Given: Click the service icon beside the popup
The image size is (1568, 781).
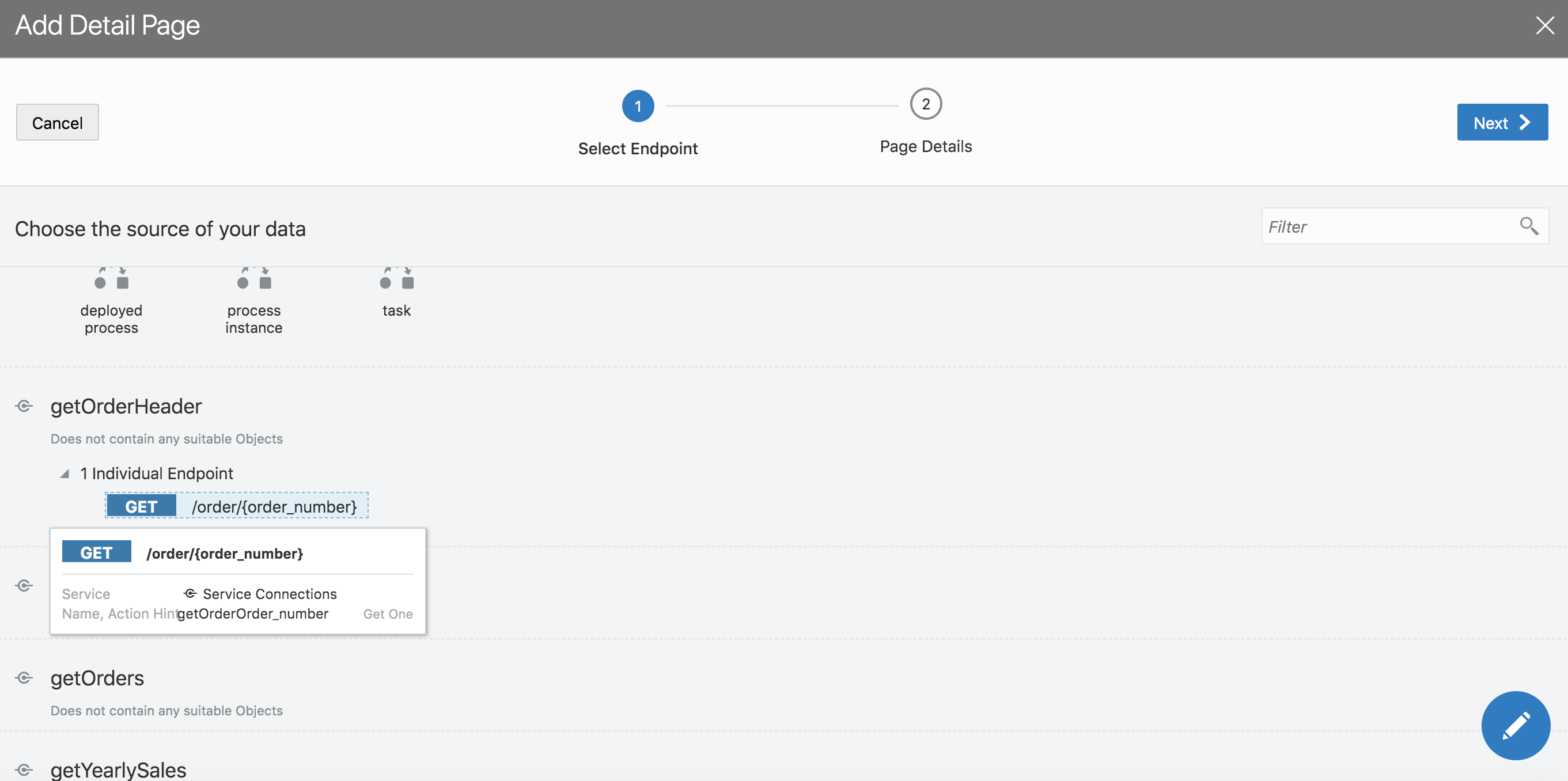Looking at the screenshot, I should click(24, 586).
